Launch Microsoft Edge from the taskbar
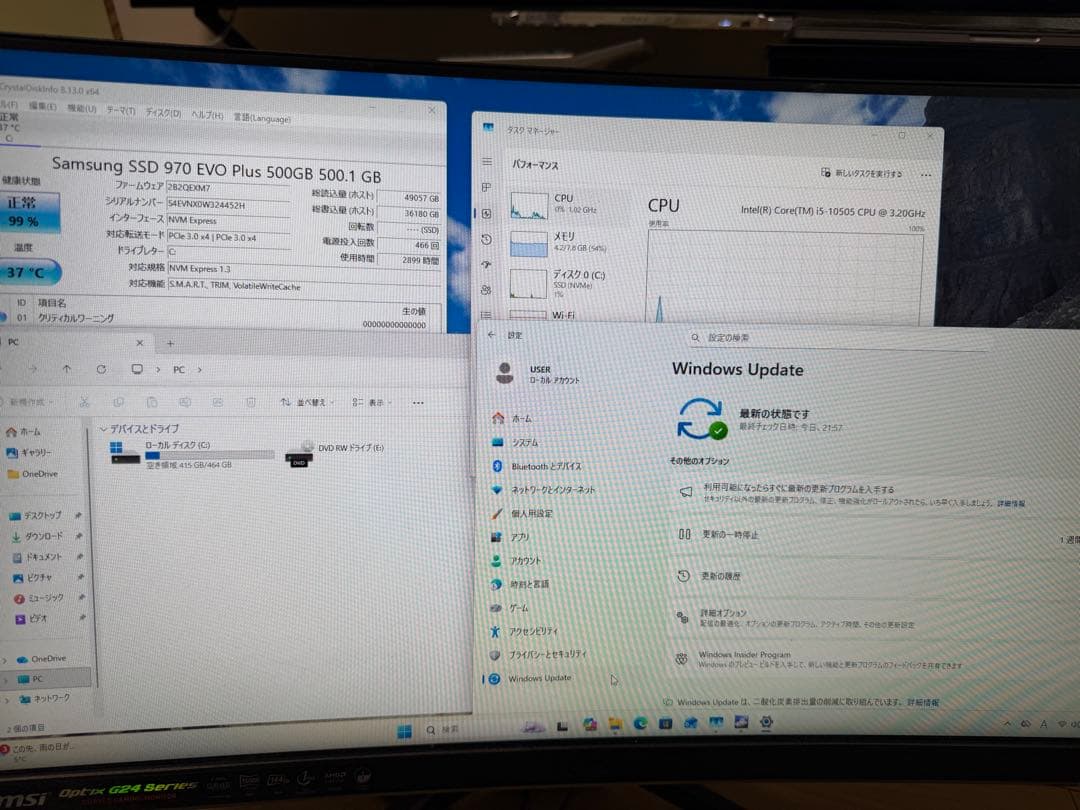This screenshot has height=810, width=1080. pyautogui.click(x=640, y=722)
